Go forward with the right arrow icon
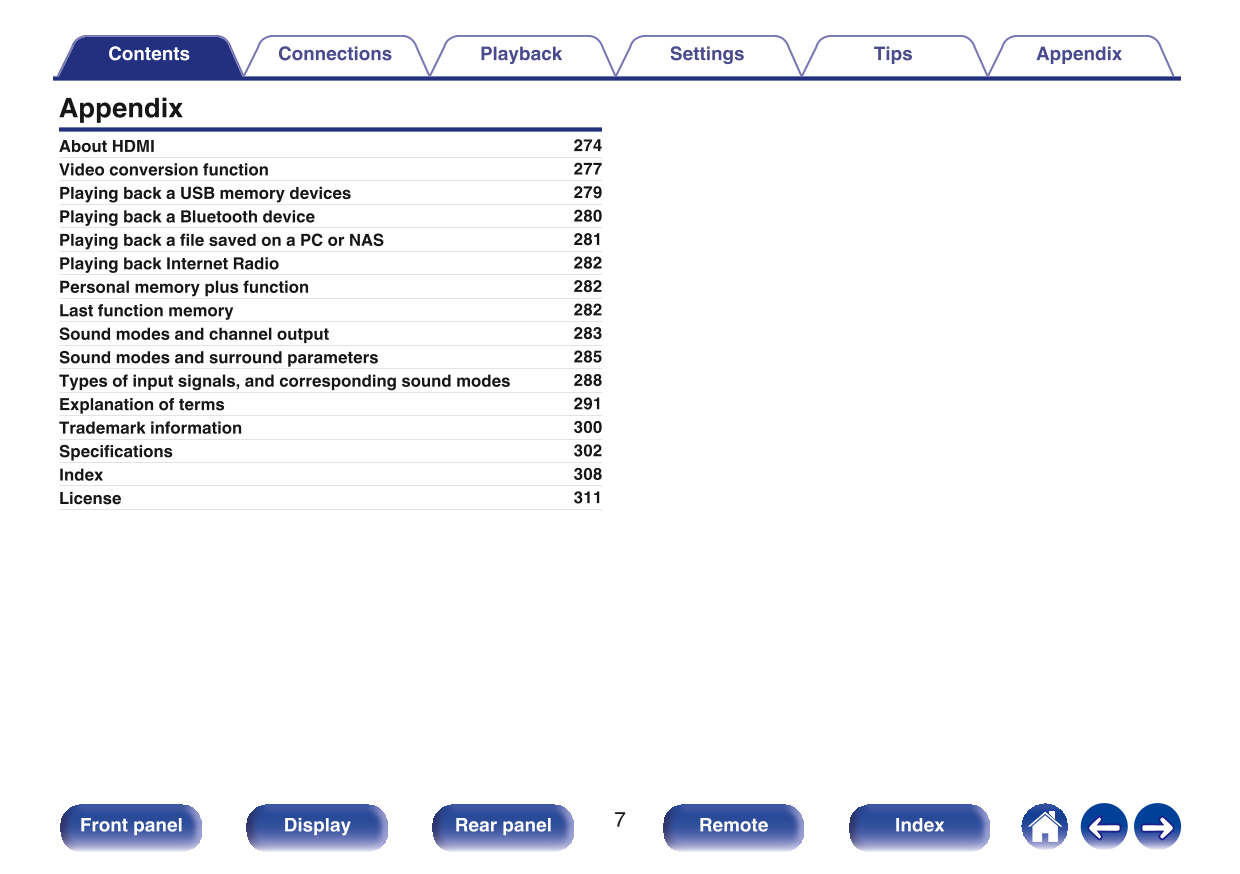Viewport: 1240px width, 874px height. (1158, 827)
